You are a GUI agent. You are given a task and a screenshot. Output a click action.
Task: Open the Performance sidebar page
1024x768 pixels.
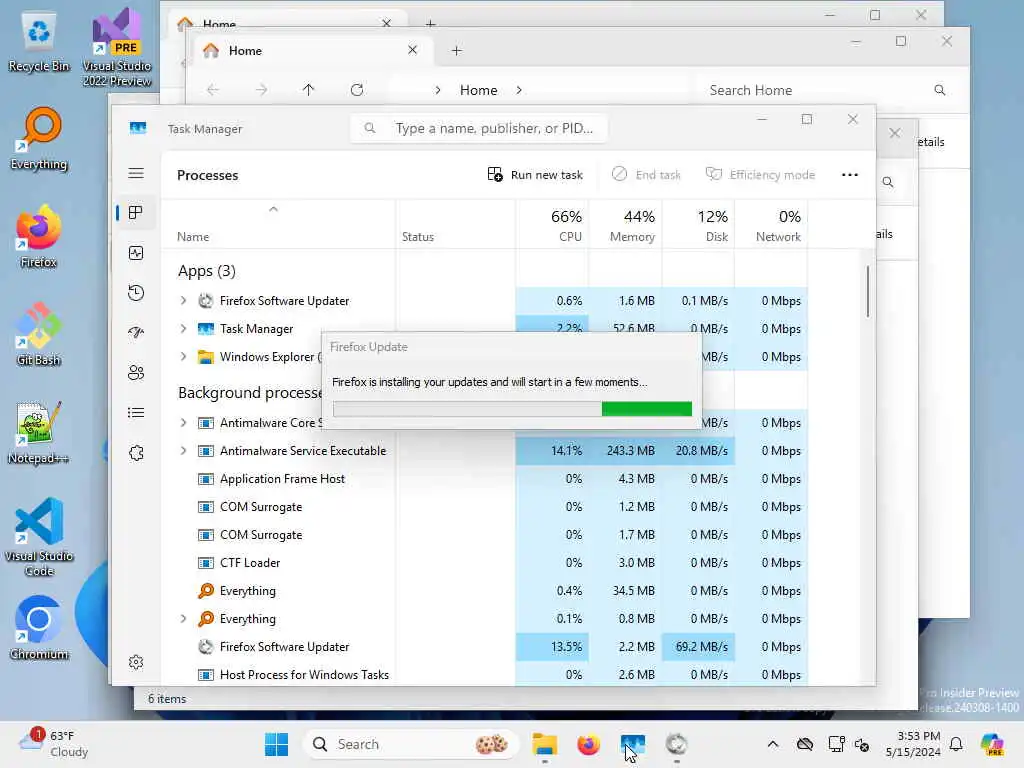pos(136,253)
